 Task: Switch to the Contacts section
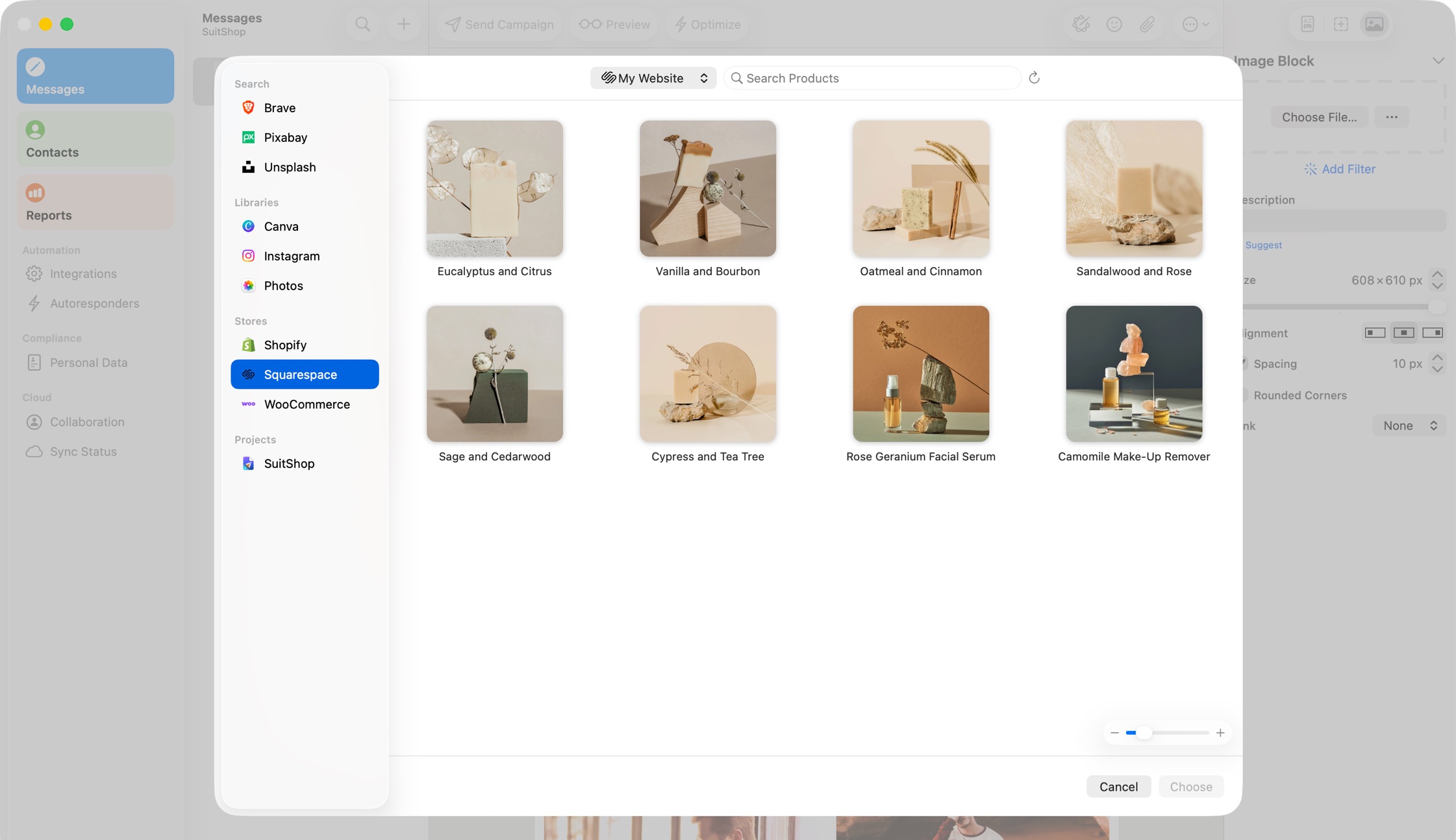[x=95, y=138]
